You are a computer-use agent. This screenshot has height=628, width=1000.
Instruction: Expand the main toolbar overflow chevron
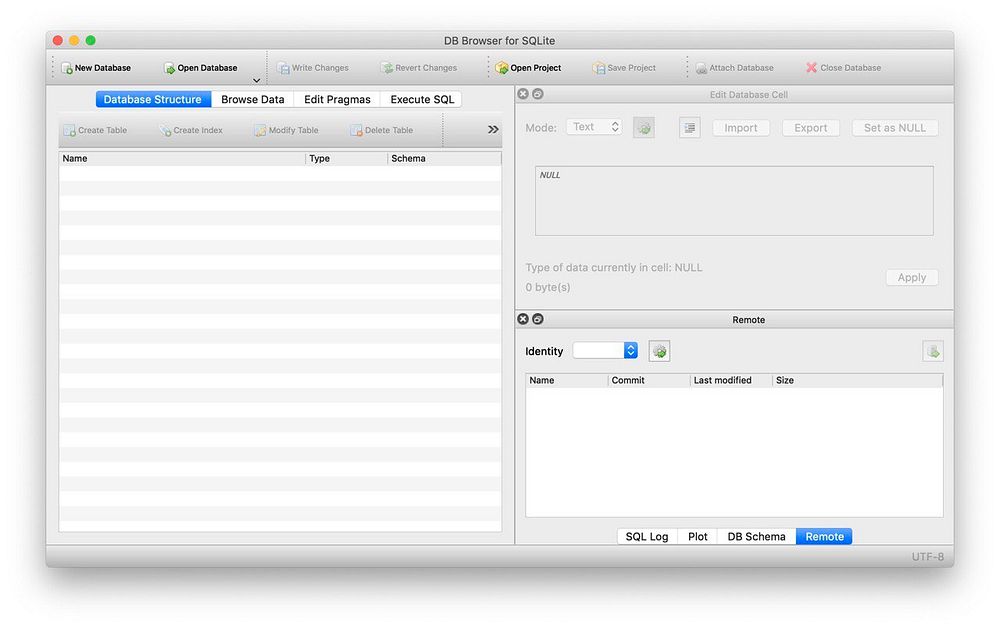[256, 80]
